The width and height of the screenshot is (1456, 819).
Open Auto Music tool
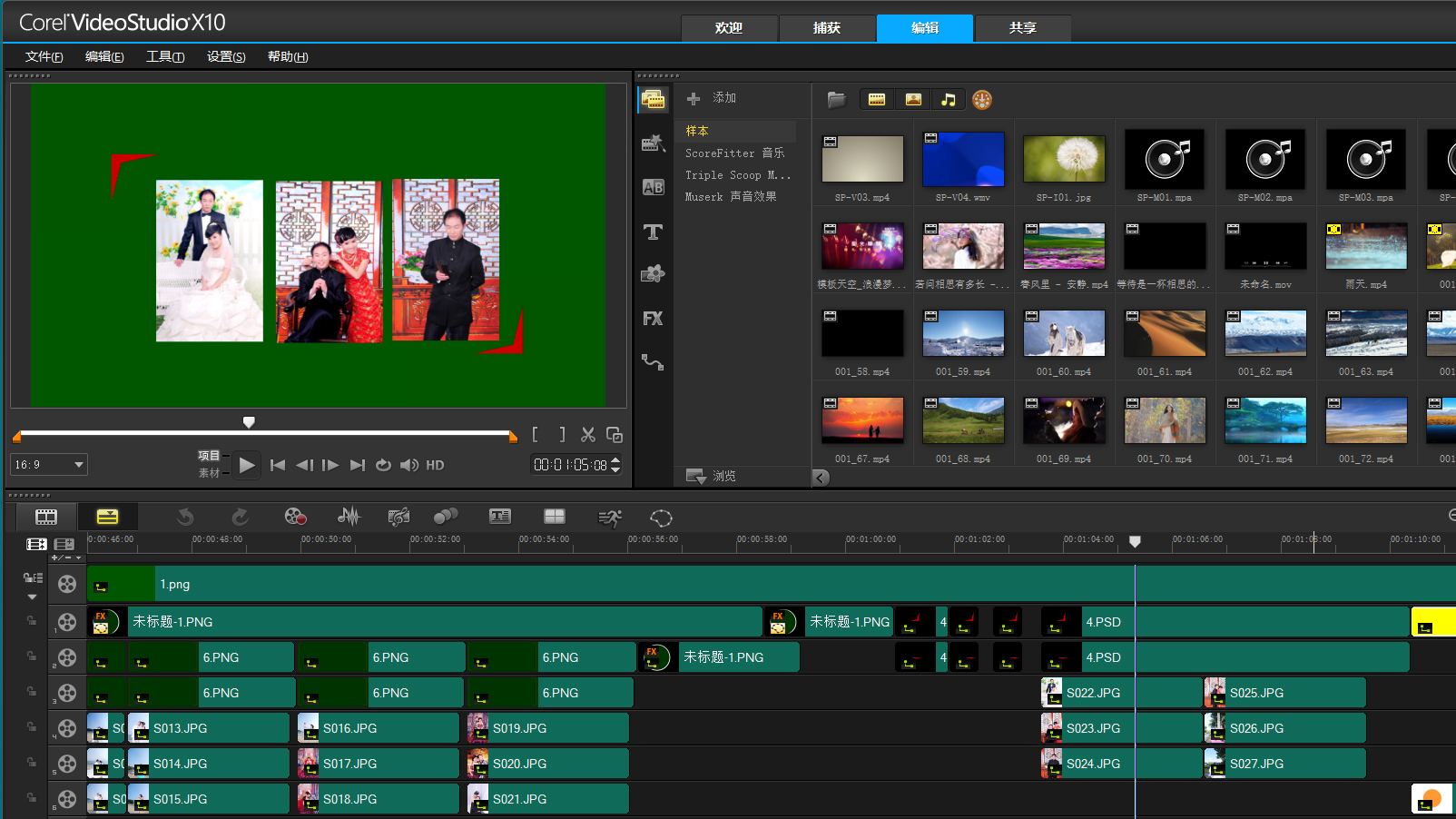[398, 517]
